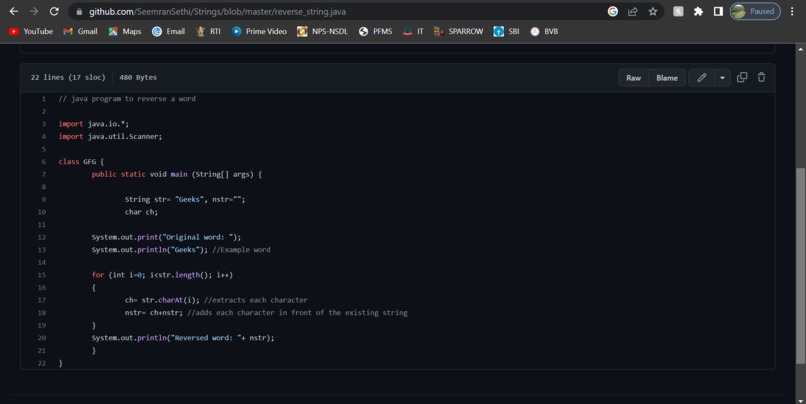Open the YouTube bookmark
The width and height of the screenshot is (806, 404).
(x=31, y=31)
